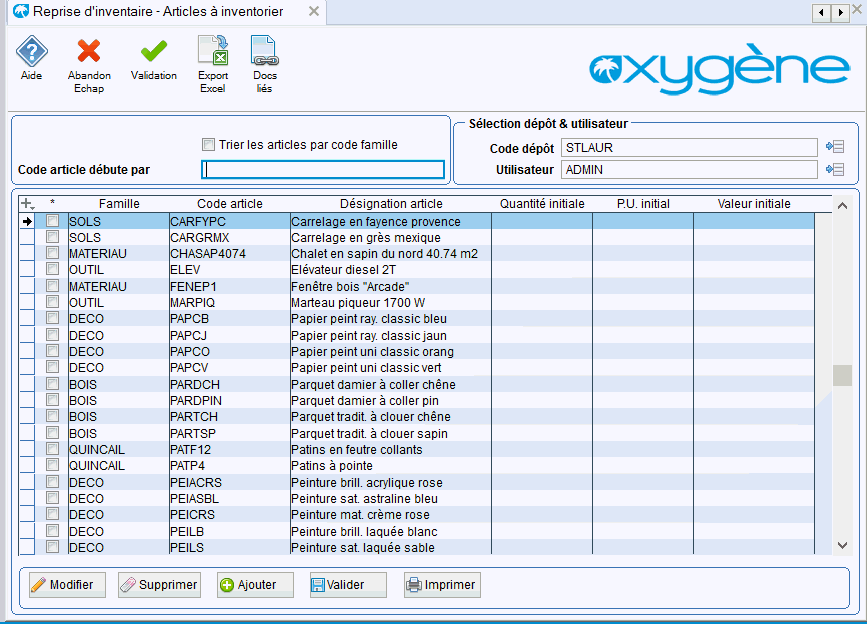The image size is (867, 624).
Task: Check the box for article CARGRMX
Action: 52,238
